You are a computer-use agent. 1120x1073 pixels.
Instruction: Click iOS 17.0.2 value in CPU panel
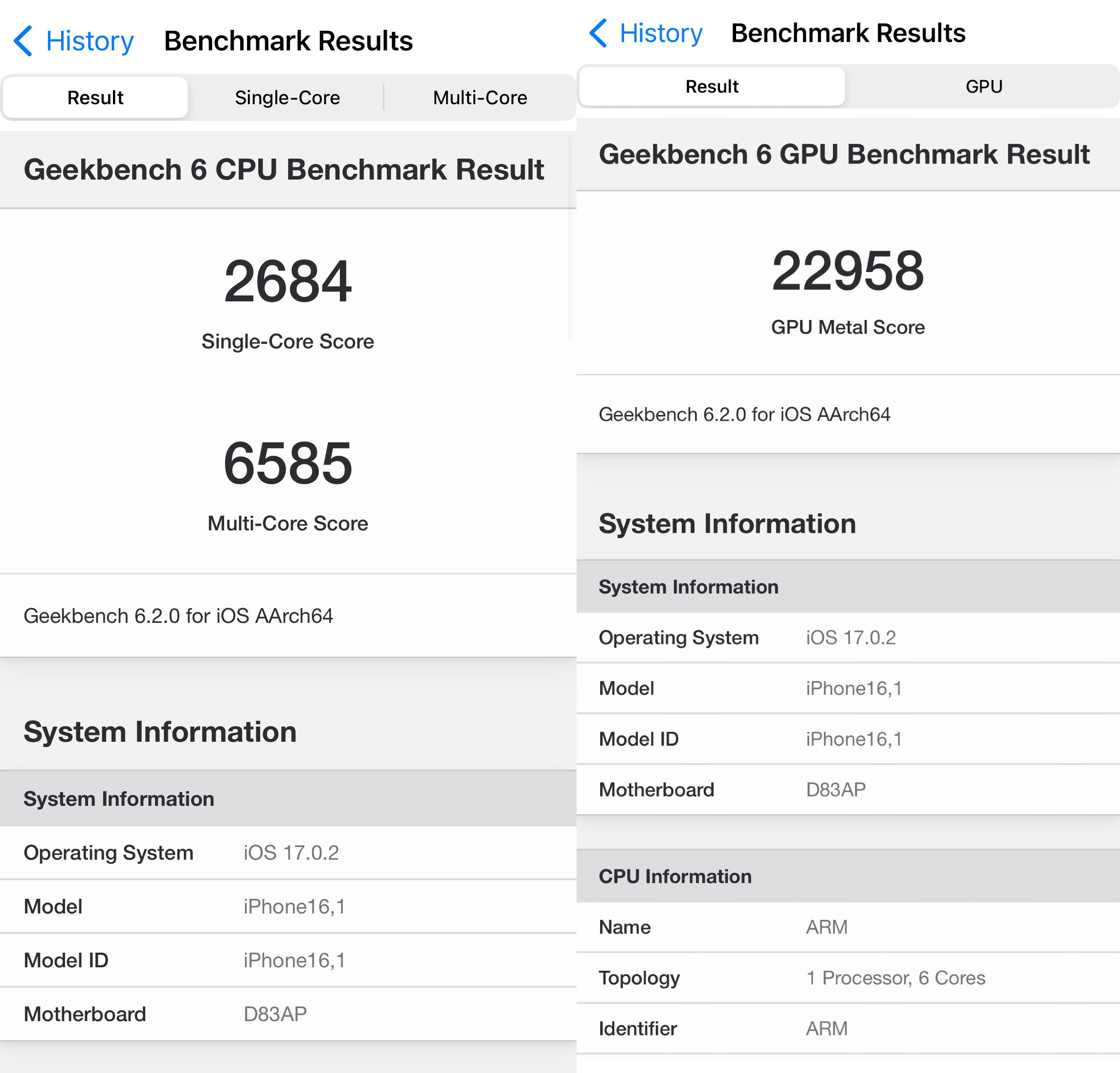[x=291, y=852]
